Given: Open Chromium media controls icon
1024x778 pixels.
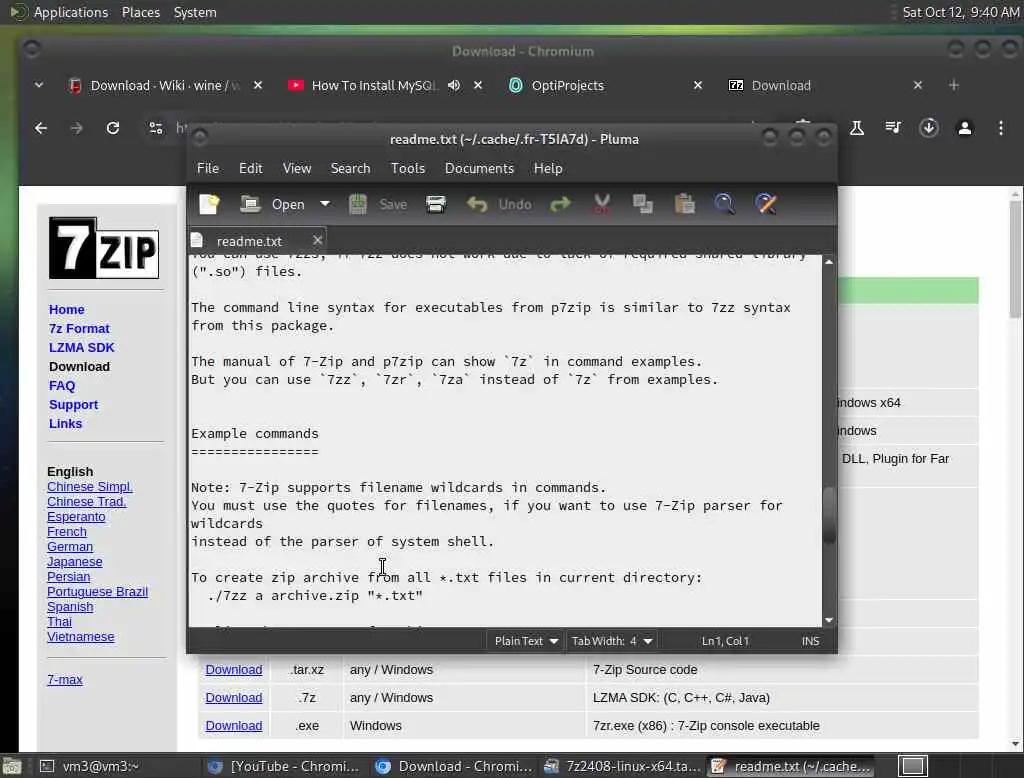Looking at the screenshot, I should click(893, 128).
